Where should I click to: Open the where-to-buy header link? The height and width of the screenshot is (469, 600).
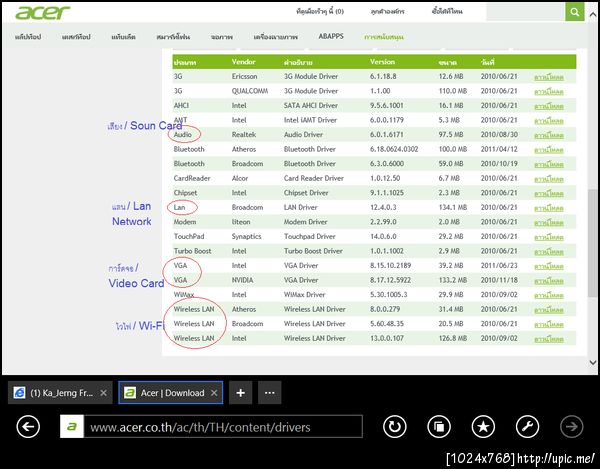(447, 11)
